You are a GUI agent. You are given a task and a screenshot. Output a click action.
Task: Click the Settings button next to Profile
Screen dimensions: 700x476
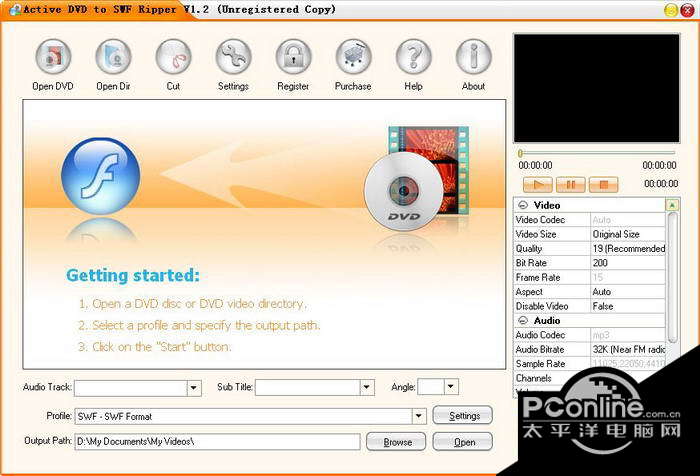[x=463, y=416]
